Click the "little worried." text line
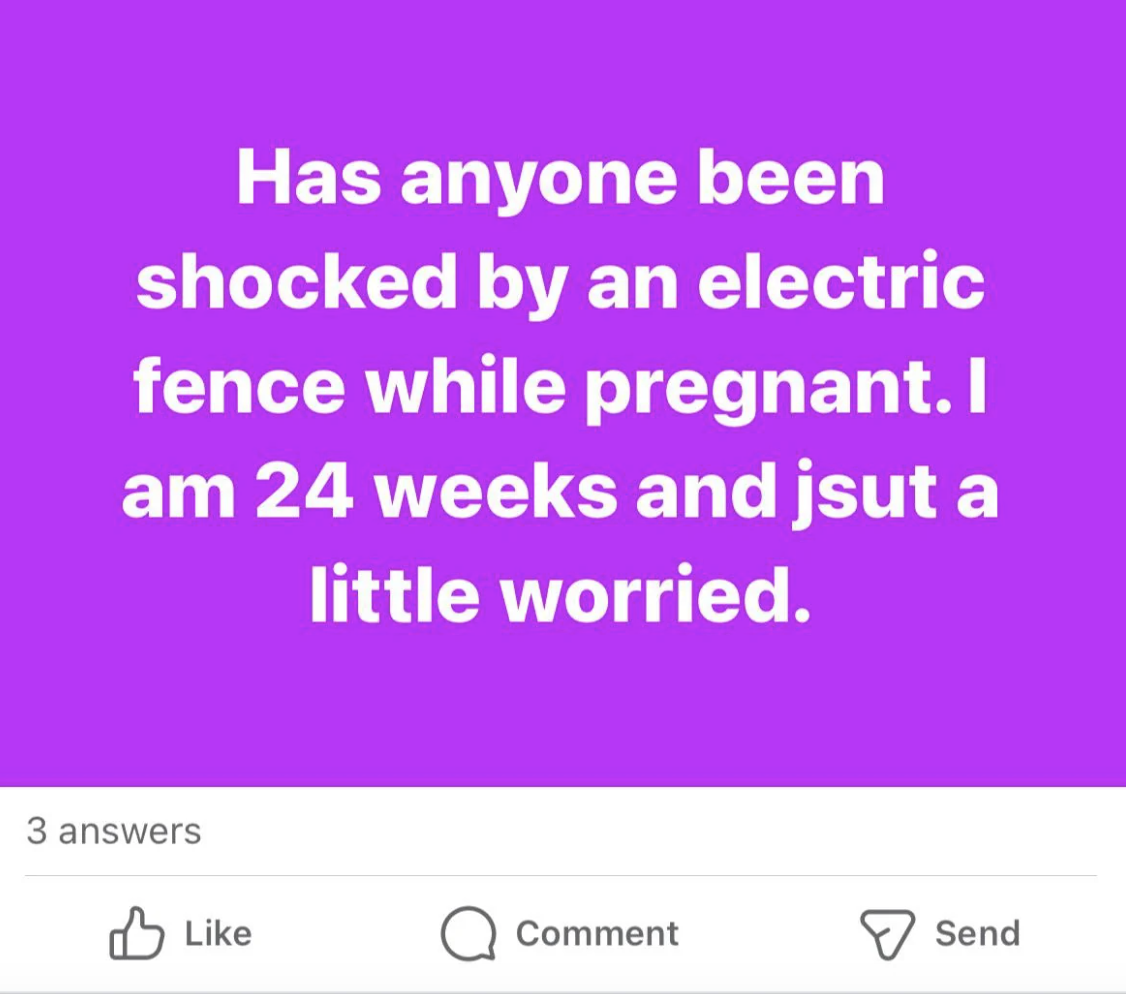The image size is (1126, 994). click(560, 596)
